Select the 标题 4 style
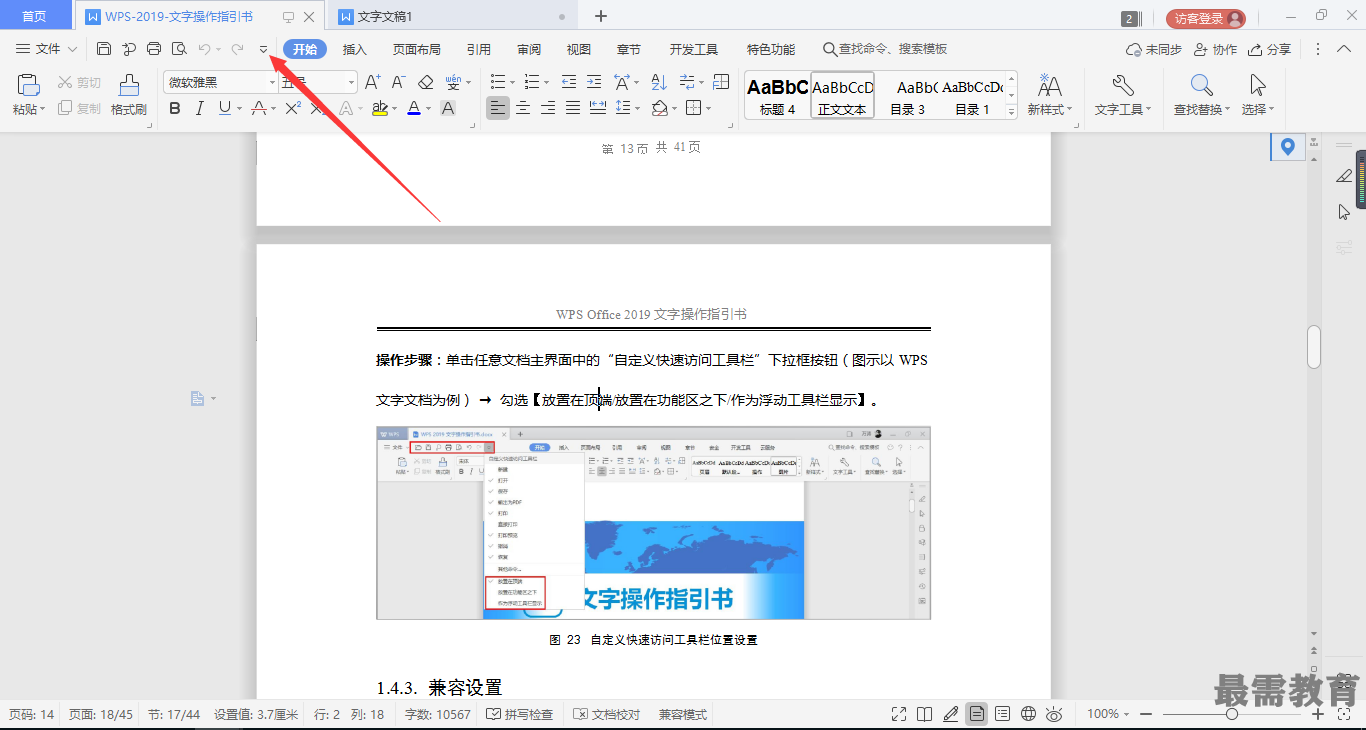Viewport: 1366px width, 730px height. point(777,96)
